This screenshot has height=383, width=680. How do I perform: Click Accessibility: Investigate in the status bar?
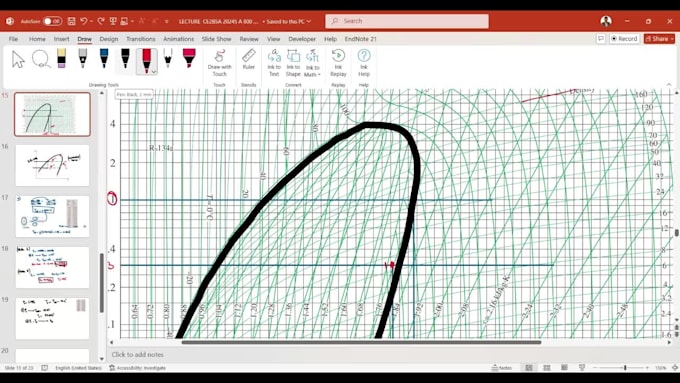click(x=137, y=368)
